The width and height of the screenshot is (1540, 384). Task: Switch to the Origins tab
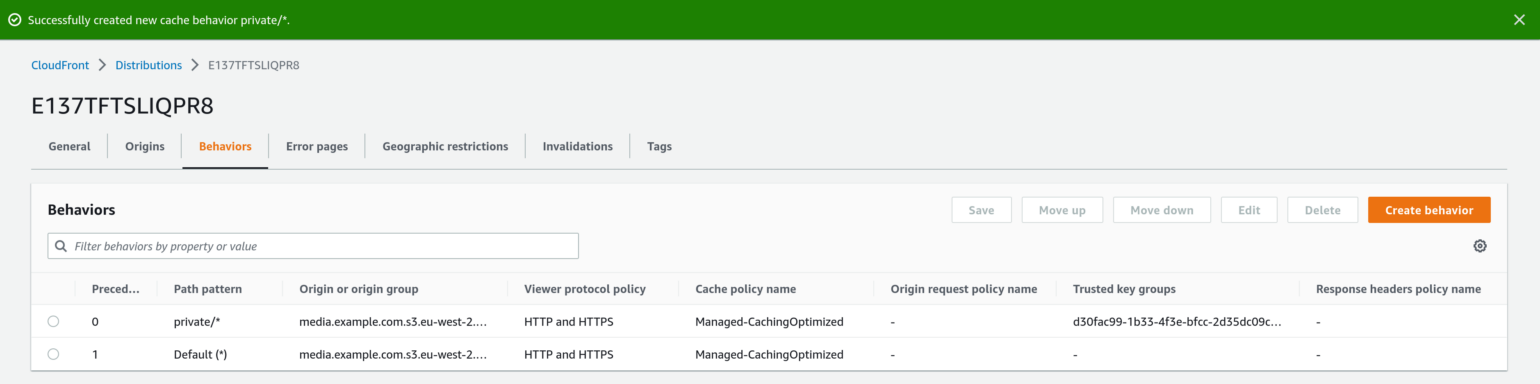point(145,146)
